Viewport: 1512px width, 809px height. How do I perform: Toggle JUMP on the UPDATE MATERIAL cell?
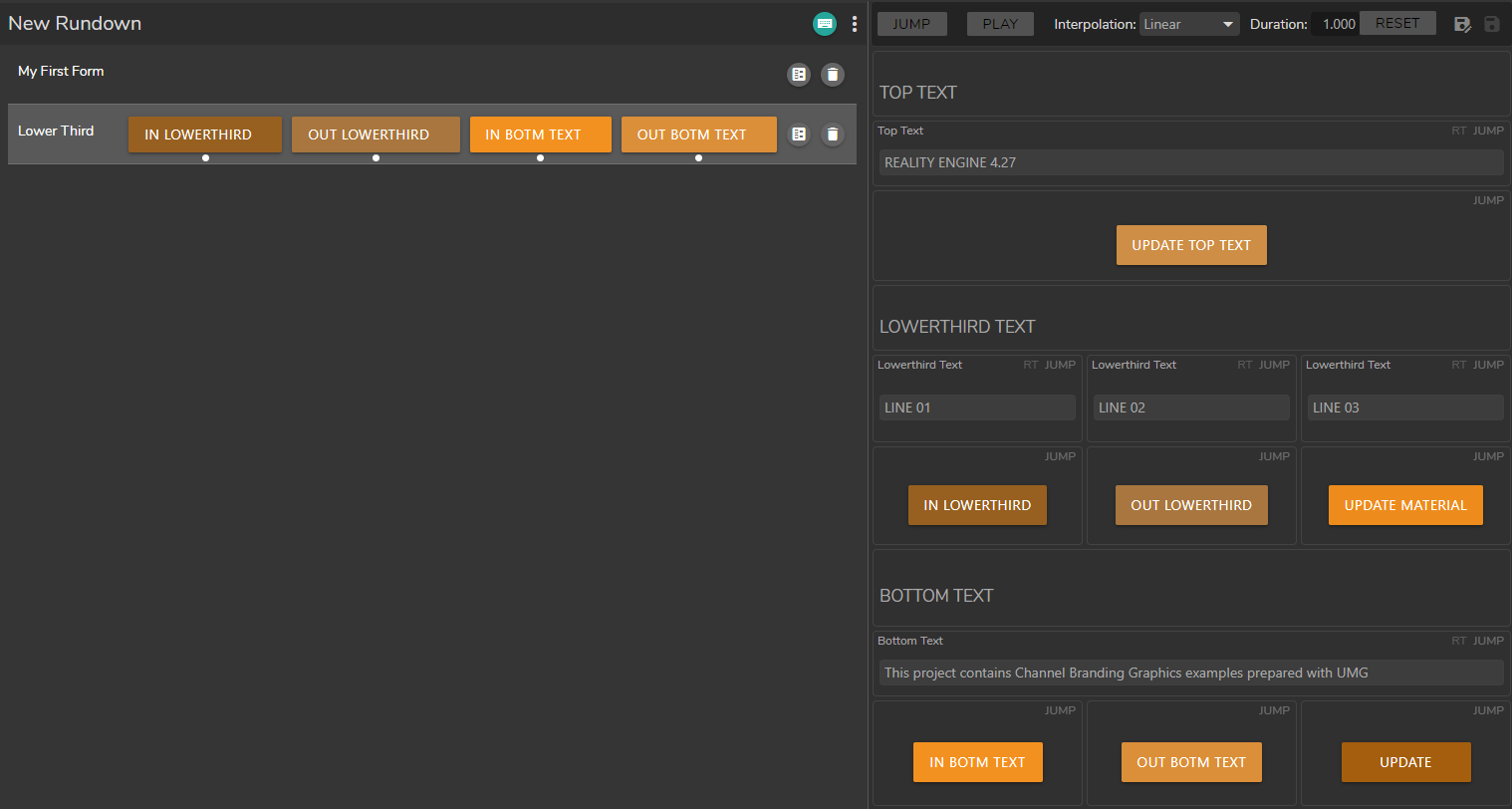(x=1488, y=456)
